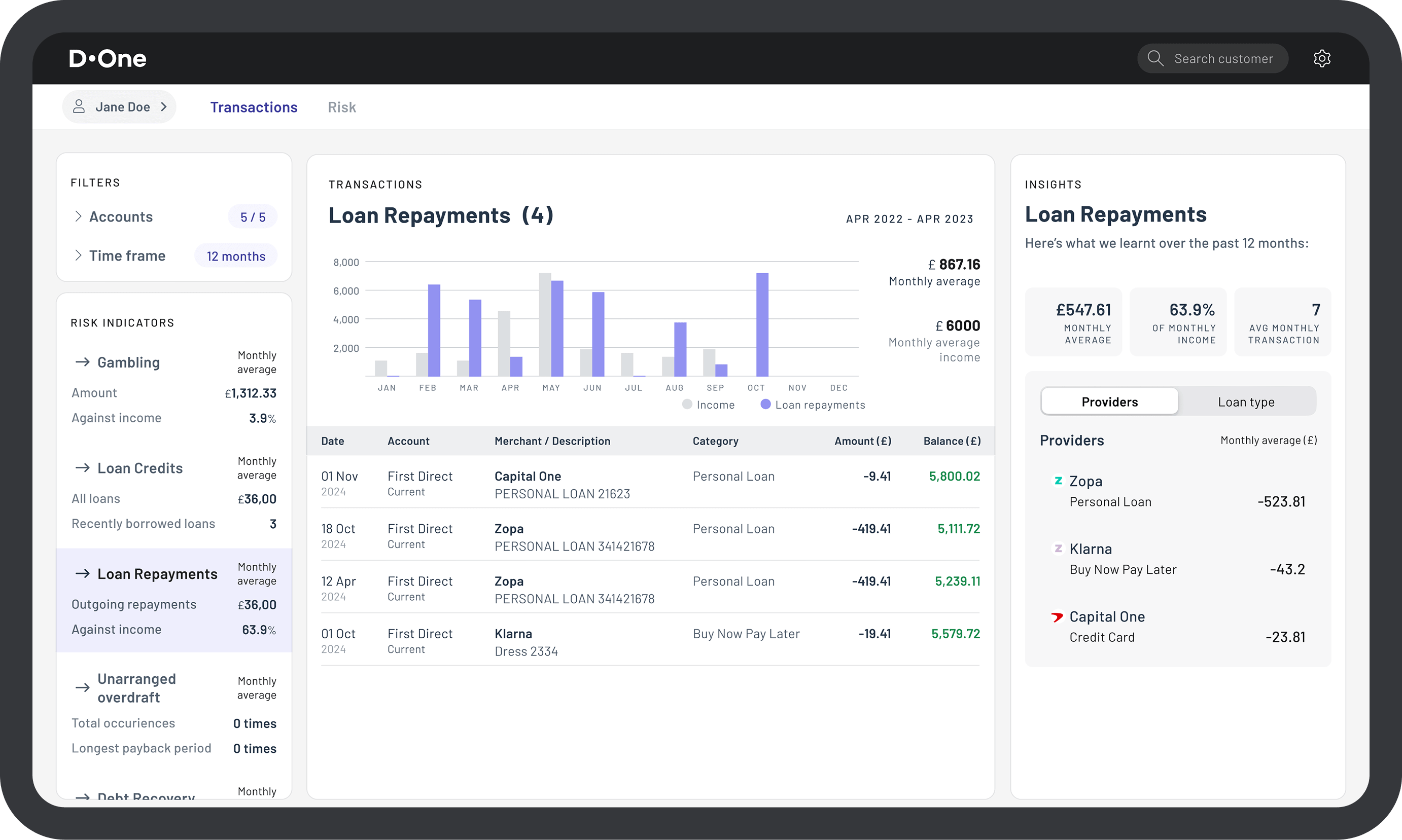1402x840 pixels.
Task: Switch toggle to Loan type
Action: tap(1246, 401)
